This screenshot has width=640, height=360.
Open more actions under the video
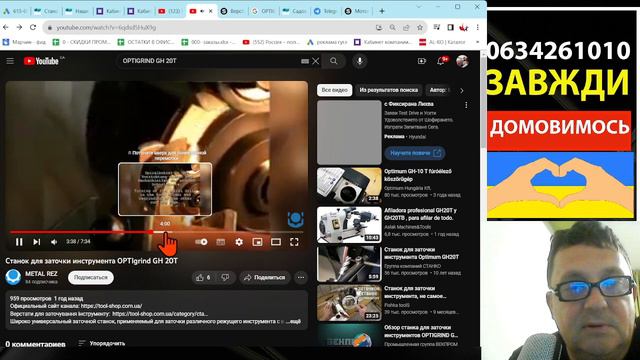pyautogui.click(x=301, y=278)
